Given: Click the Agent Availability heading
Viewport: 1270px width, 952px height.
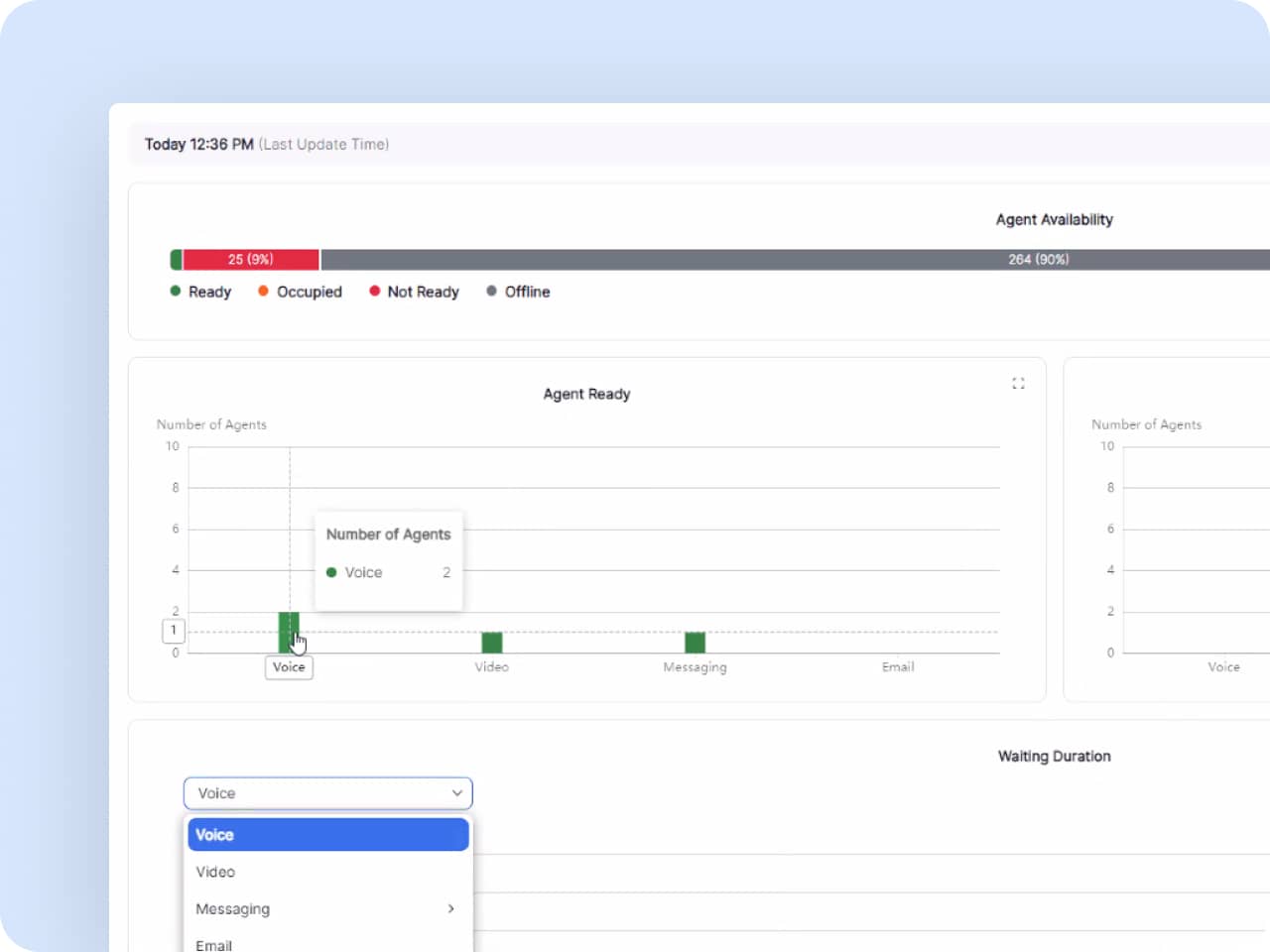Looking at the screenshot, I should click(x=1054, y=220).
